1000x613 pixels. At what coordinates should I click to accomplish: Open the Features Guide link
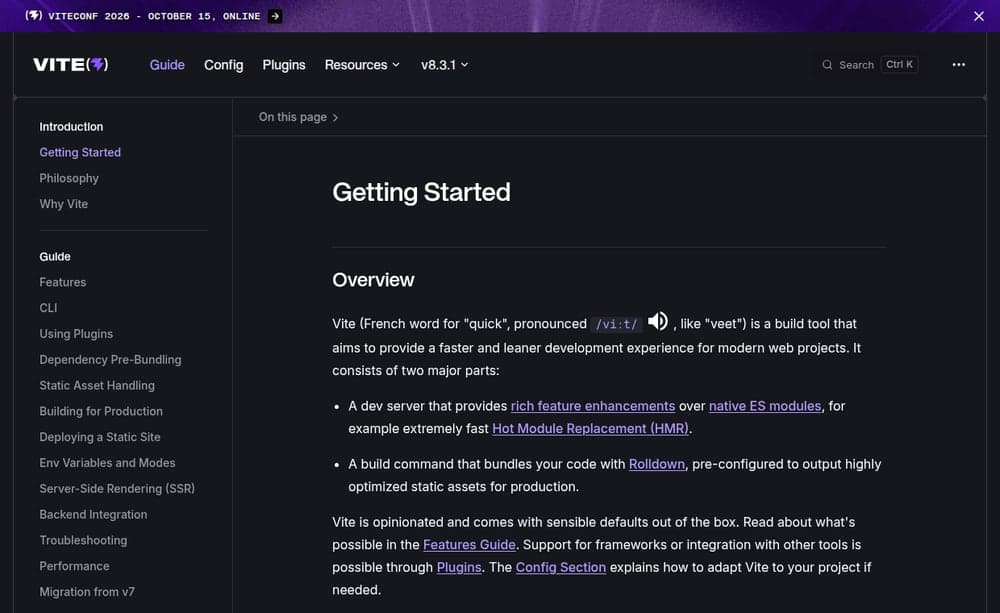[469, 545]
